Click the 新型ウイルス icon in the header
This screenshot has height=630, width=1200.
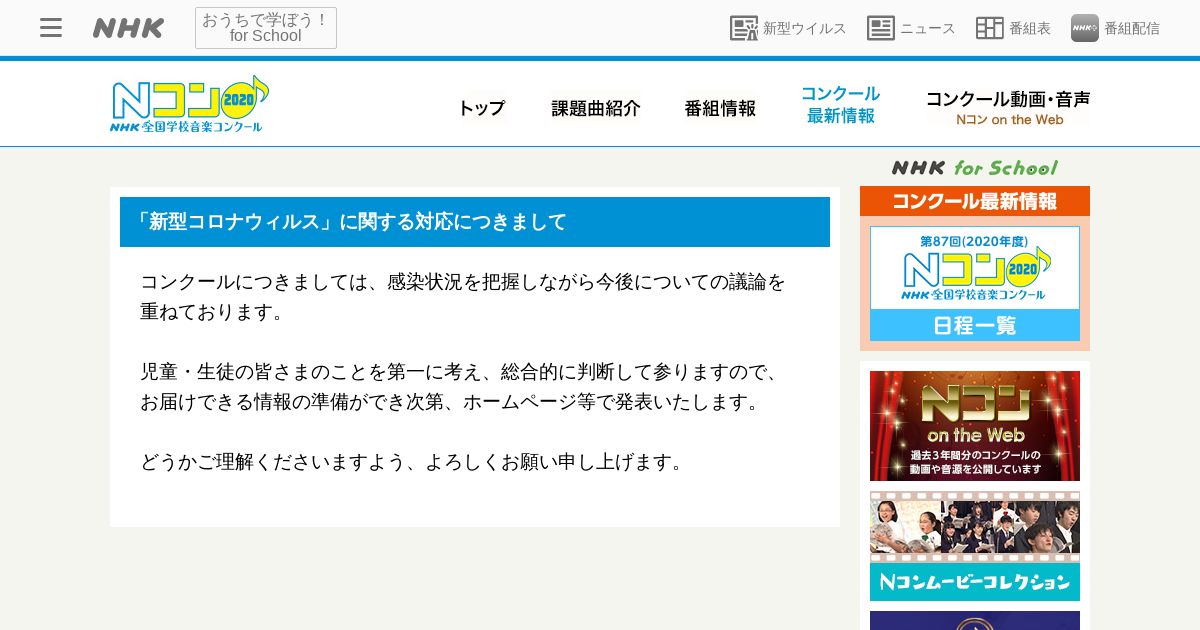click(744, 28)
